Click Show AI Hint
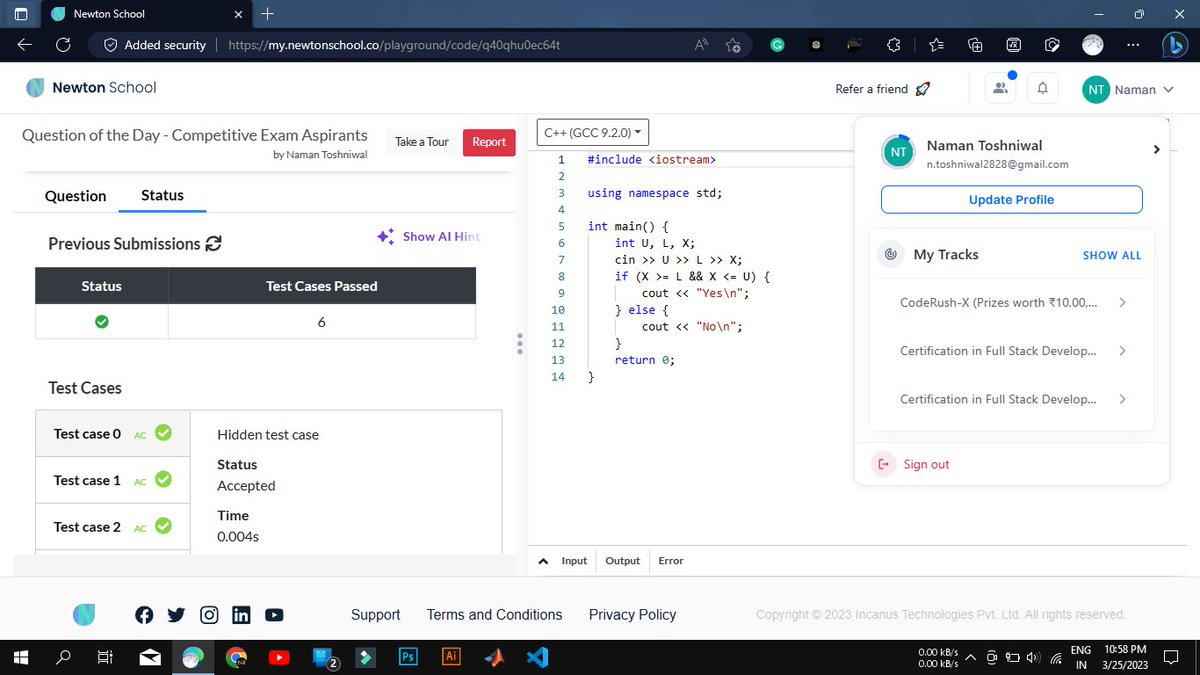 (429, 237)
